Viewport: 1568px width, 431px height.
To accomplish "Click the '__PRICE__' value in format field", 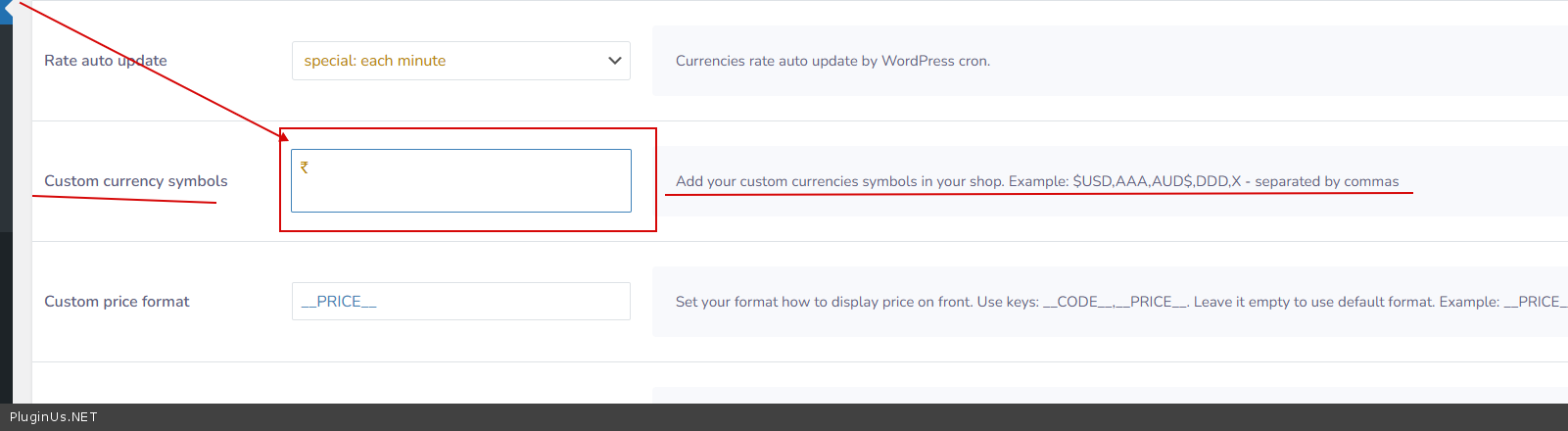I will 339,302.
